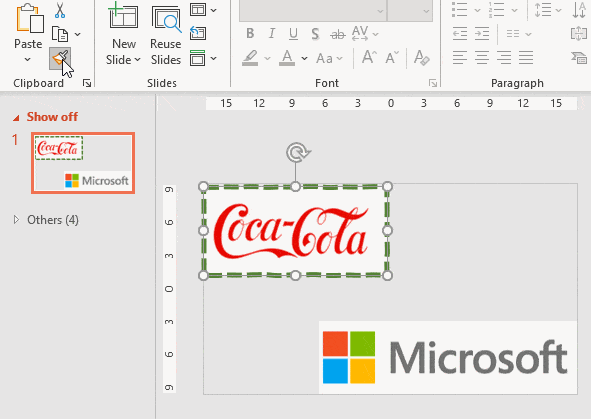Align text to the left

[460, 58]
